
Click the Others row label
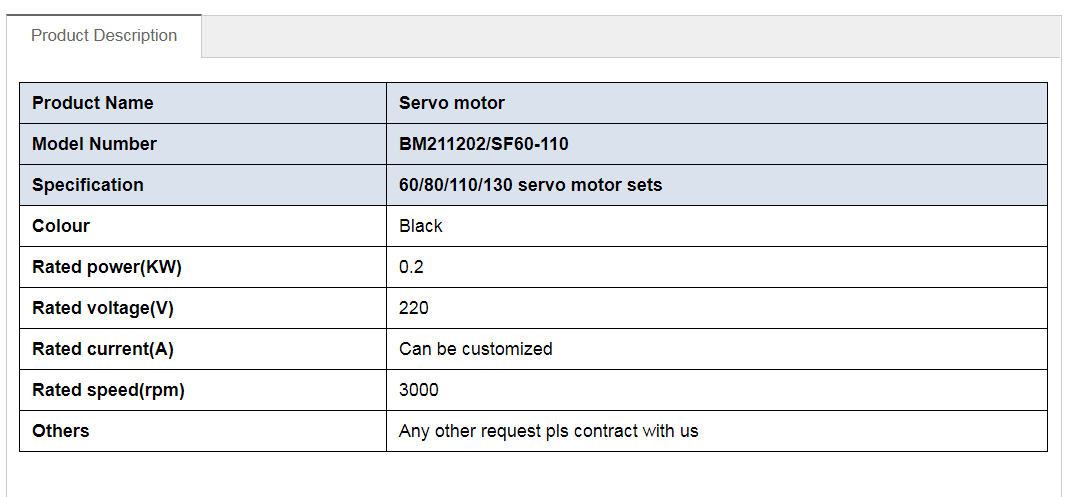pyautogui.click(x=61, y=431)
